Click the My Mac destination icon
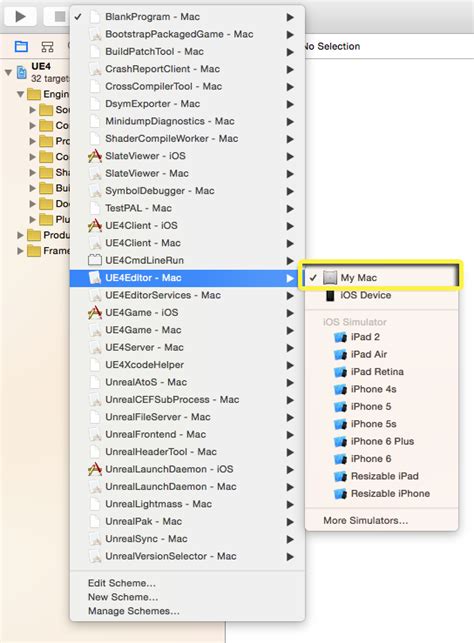 coord(330,278)
